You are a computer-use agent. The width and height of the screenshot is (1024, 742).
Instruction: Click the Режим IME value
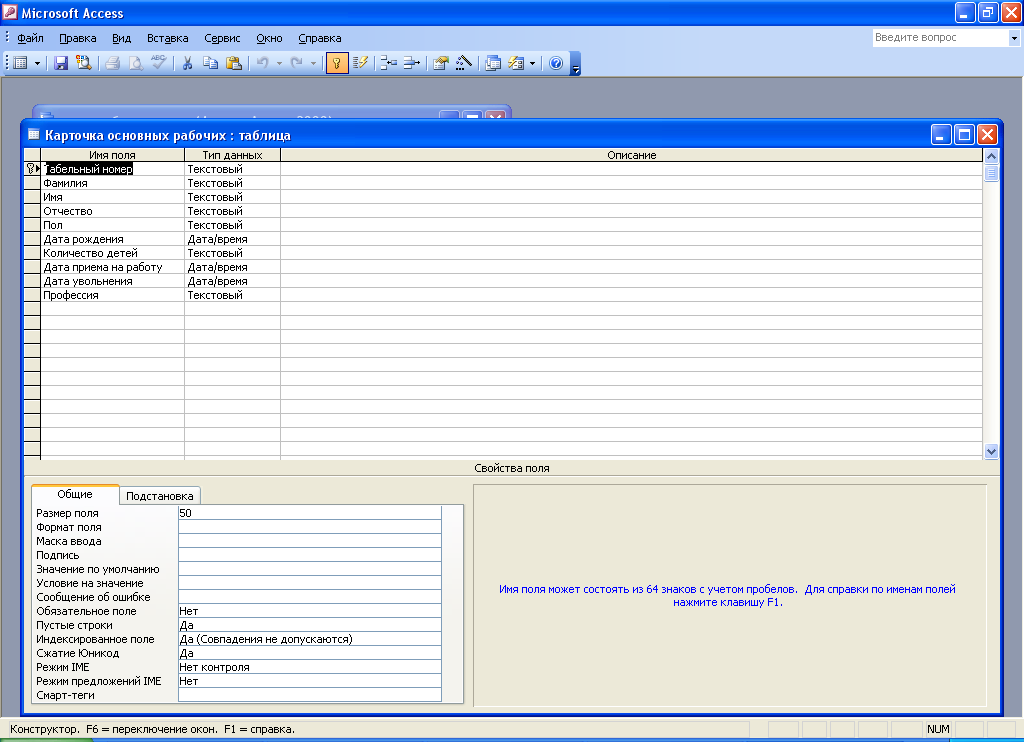click(x=310, y=668)
